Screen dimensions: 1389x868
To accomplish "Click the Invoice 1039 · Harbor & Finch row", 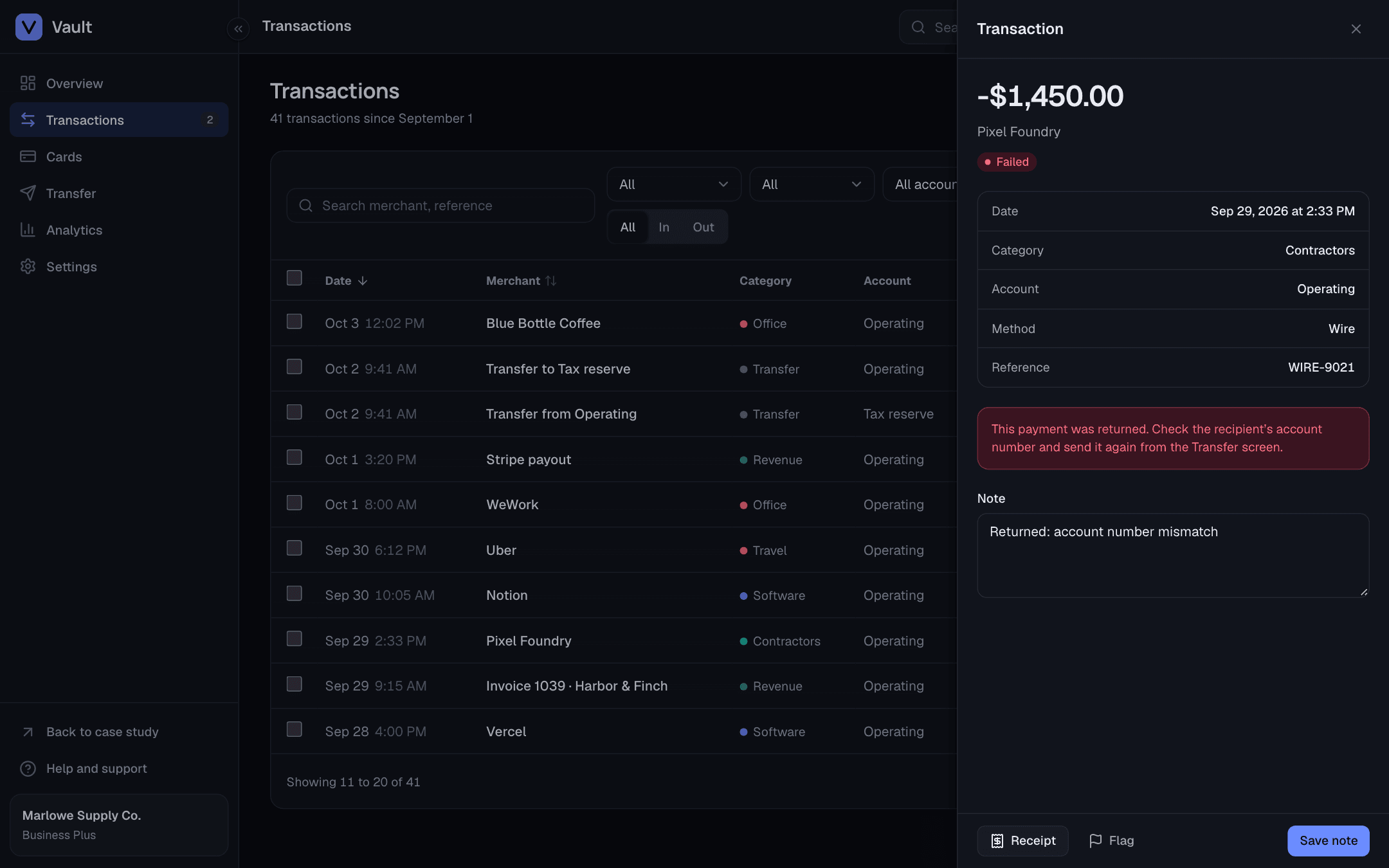I will tap(614, 686).
